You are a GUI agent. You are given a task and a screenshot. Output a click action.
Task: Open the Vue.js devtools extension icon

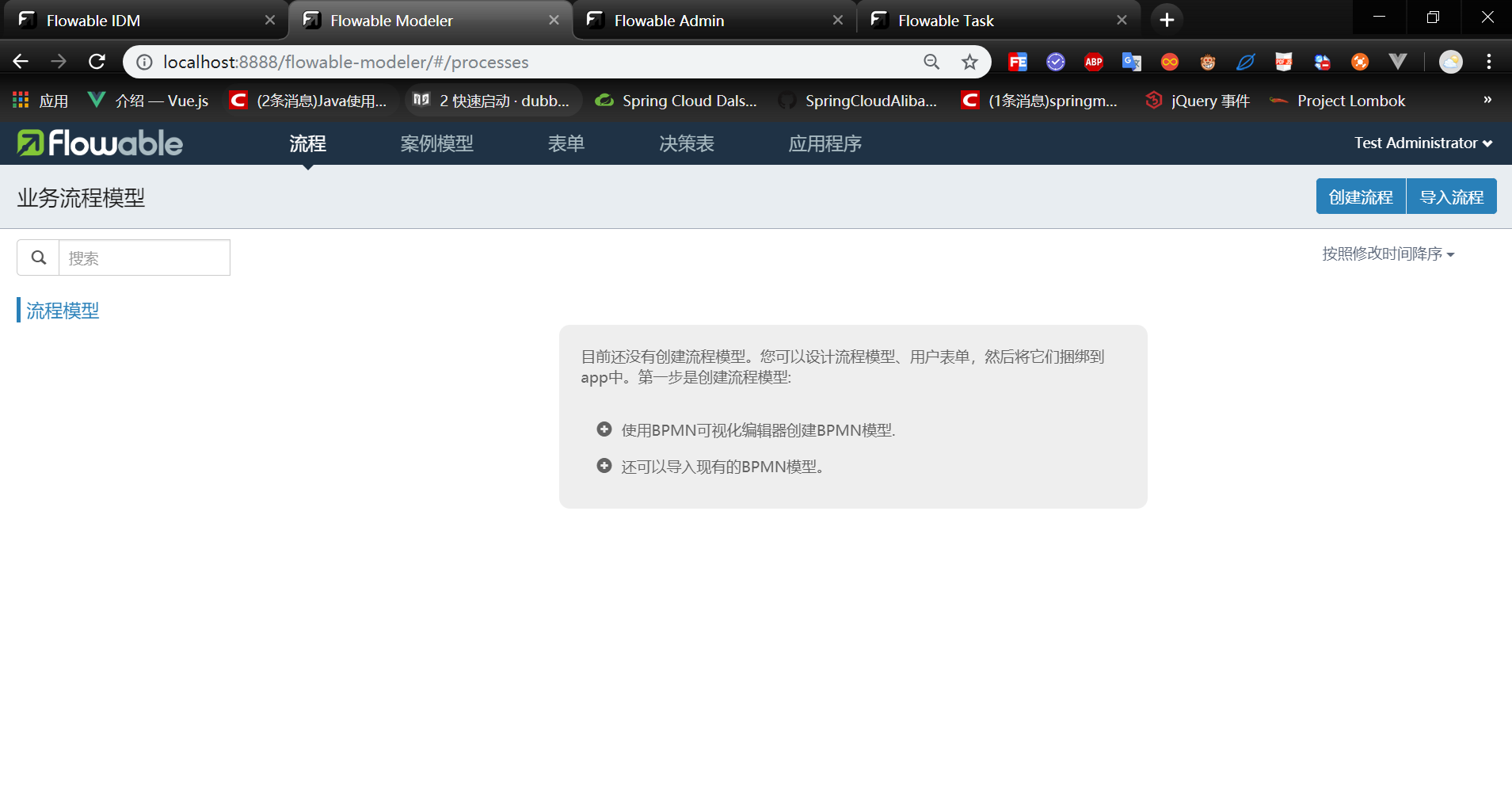pos(1400,61)
